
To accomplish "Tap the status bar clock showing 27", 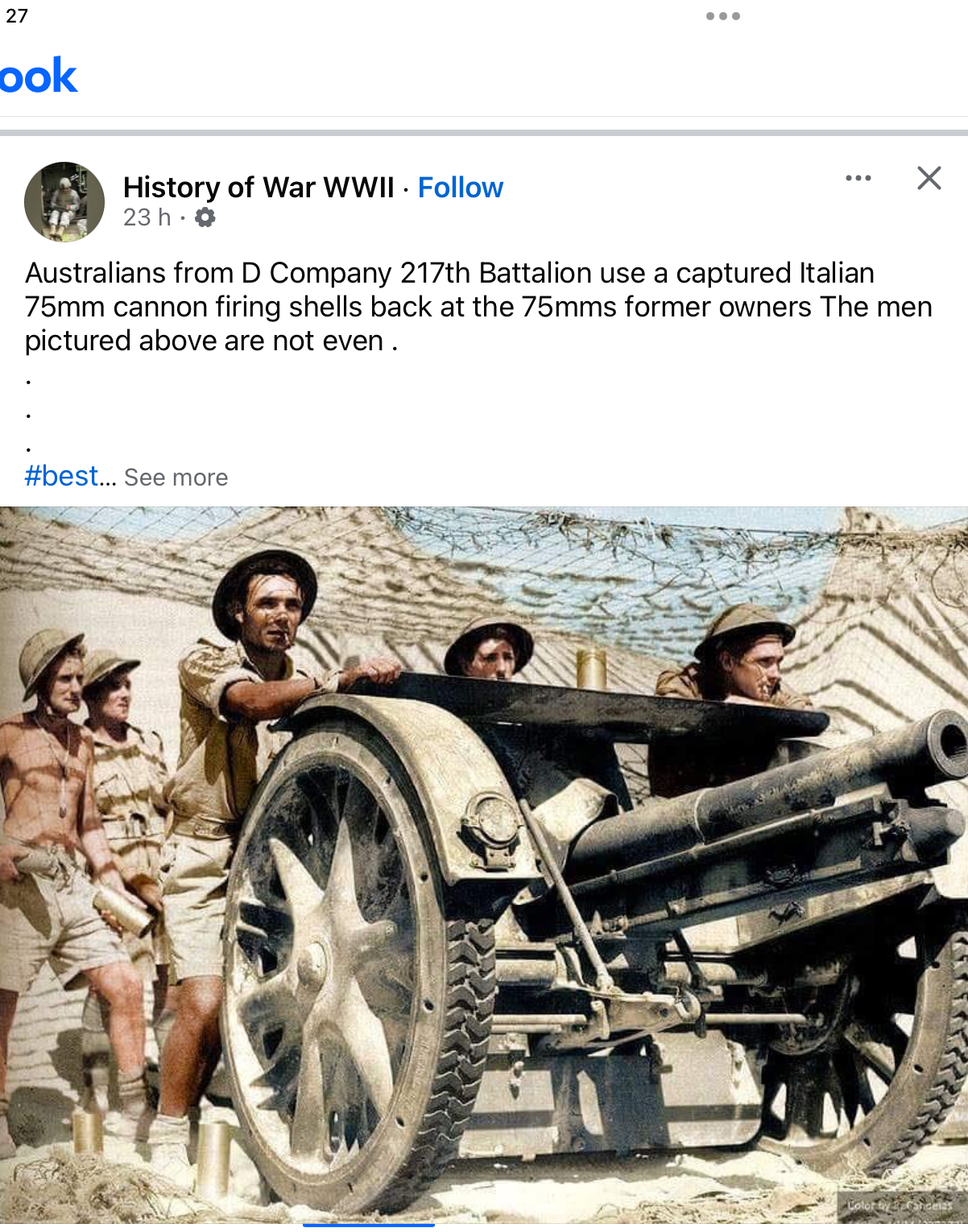I will [x=17, y=16].
